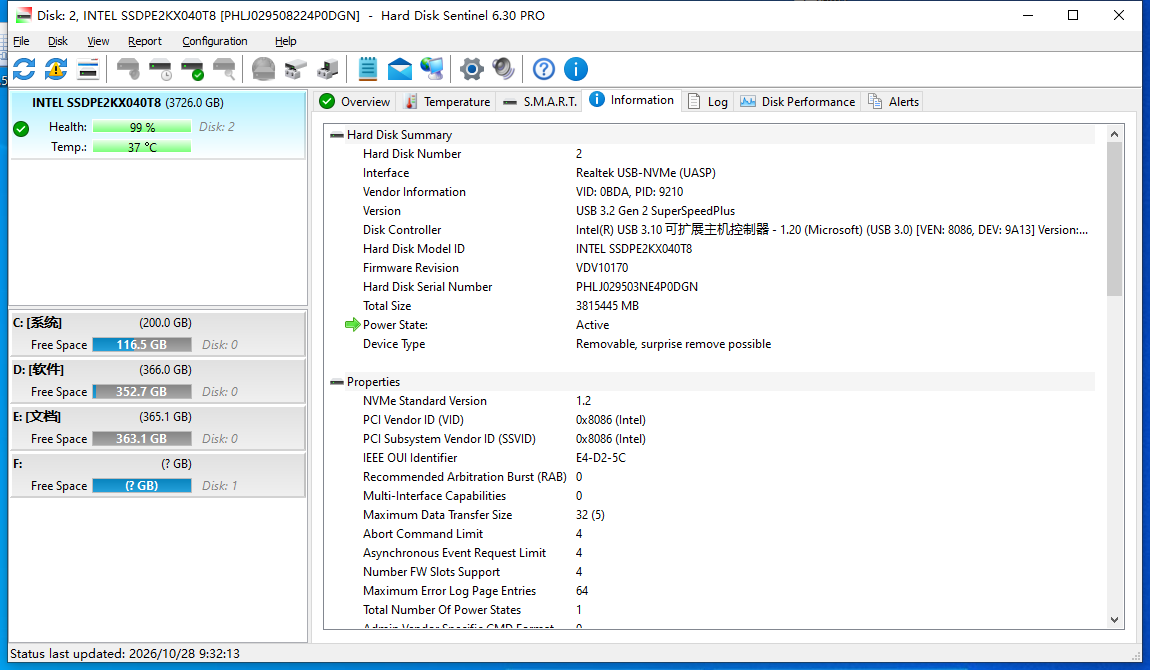Image resolution: width=1150 pixels, height=670 pixels.
Task: Click the blue info circle toolbar icon
Action: [576, 70]
